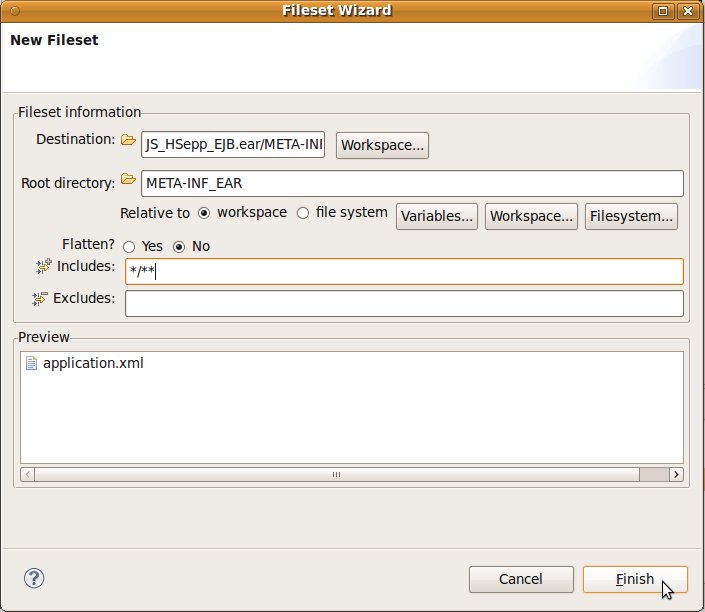
Task: Click the folder icon beside Root directory
Action: (x=128, y=180)
